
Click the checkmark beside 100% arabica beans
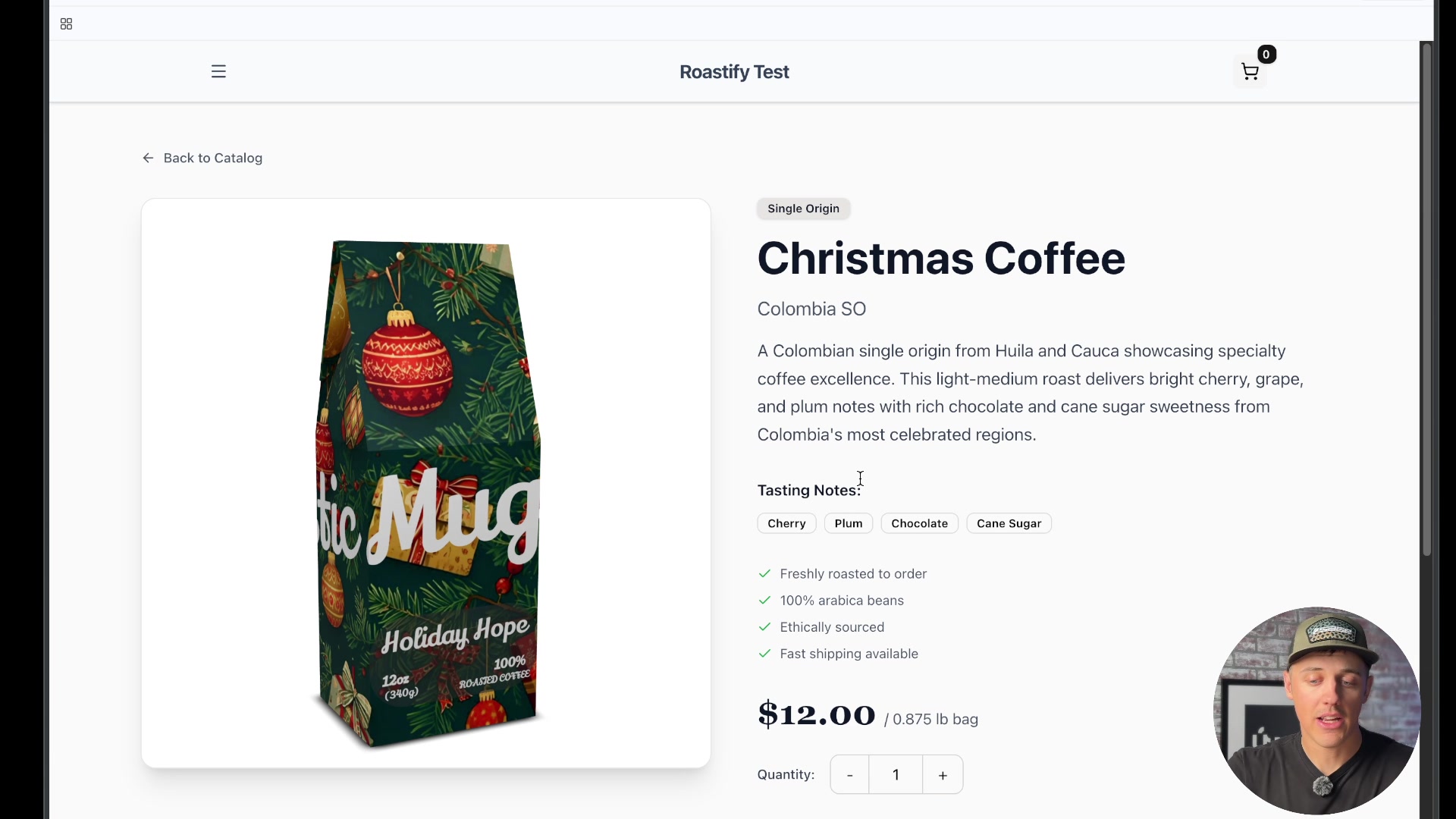(764, 601)
